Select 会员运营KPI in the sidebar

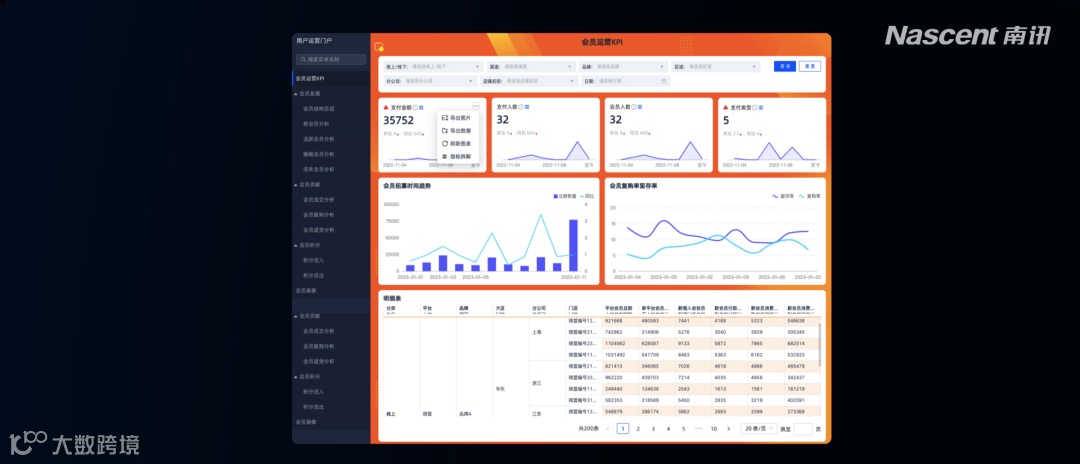[x=331, y=78]
